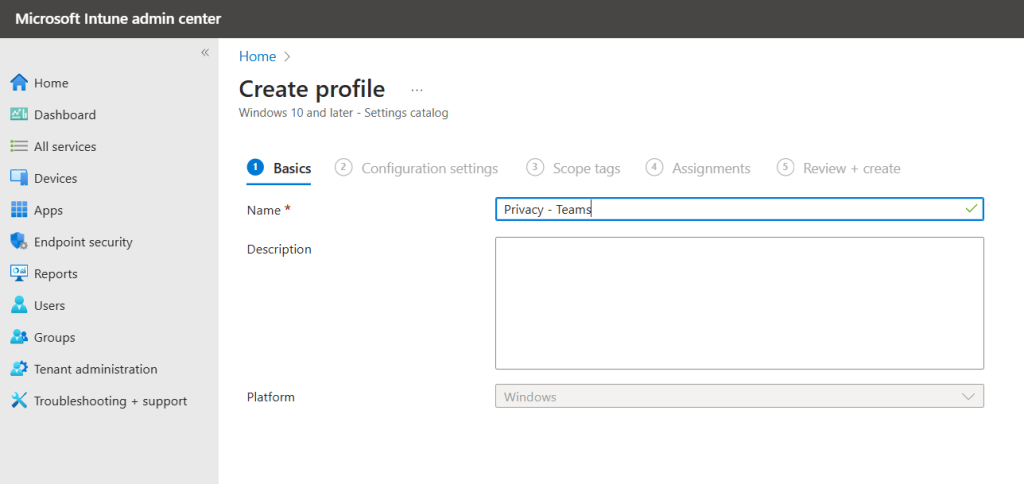Open the Endpoint security shield icon
The height and width of the screenshot is (484, 1024).
click(18, 242)
